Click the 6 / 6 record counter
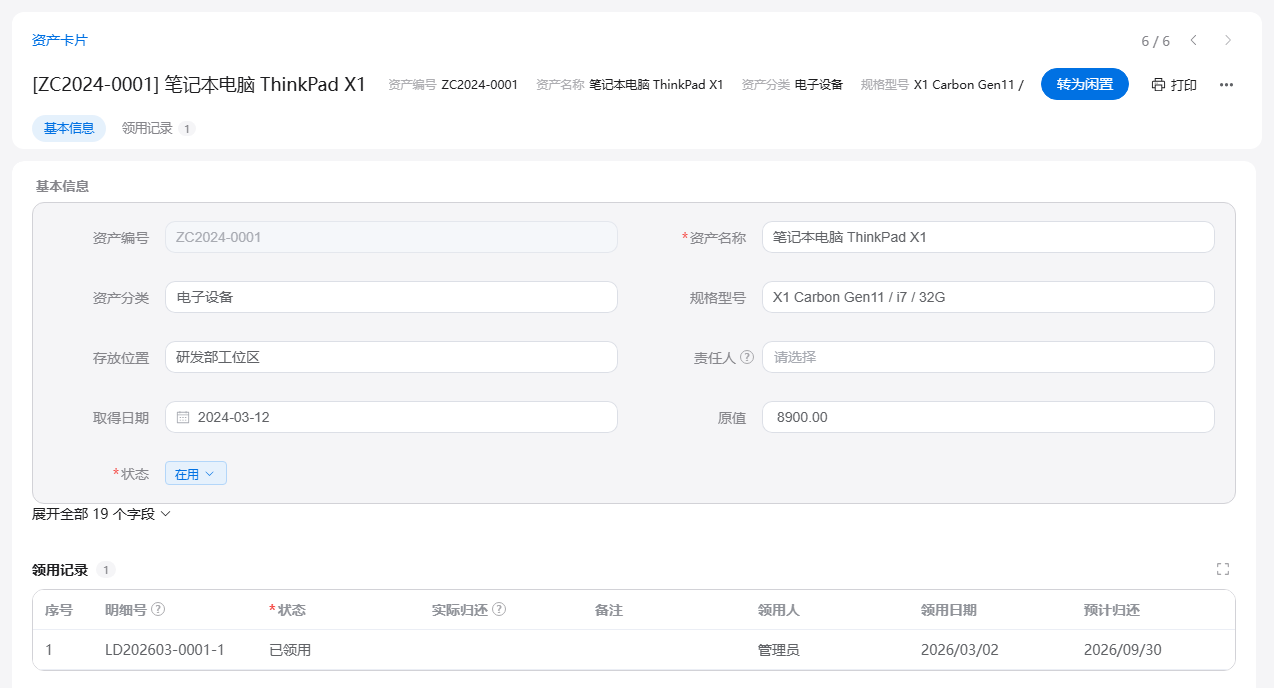The width and height of the screenshot is (1274, 688). tap(1155, 41)
